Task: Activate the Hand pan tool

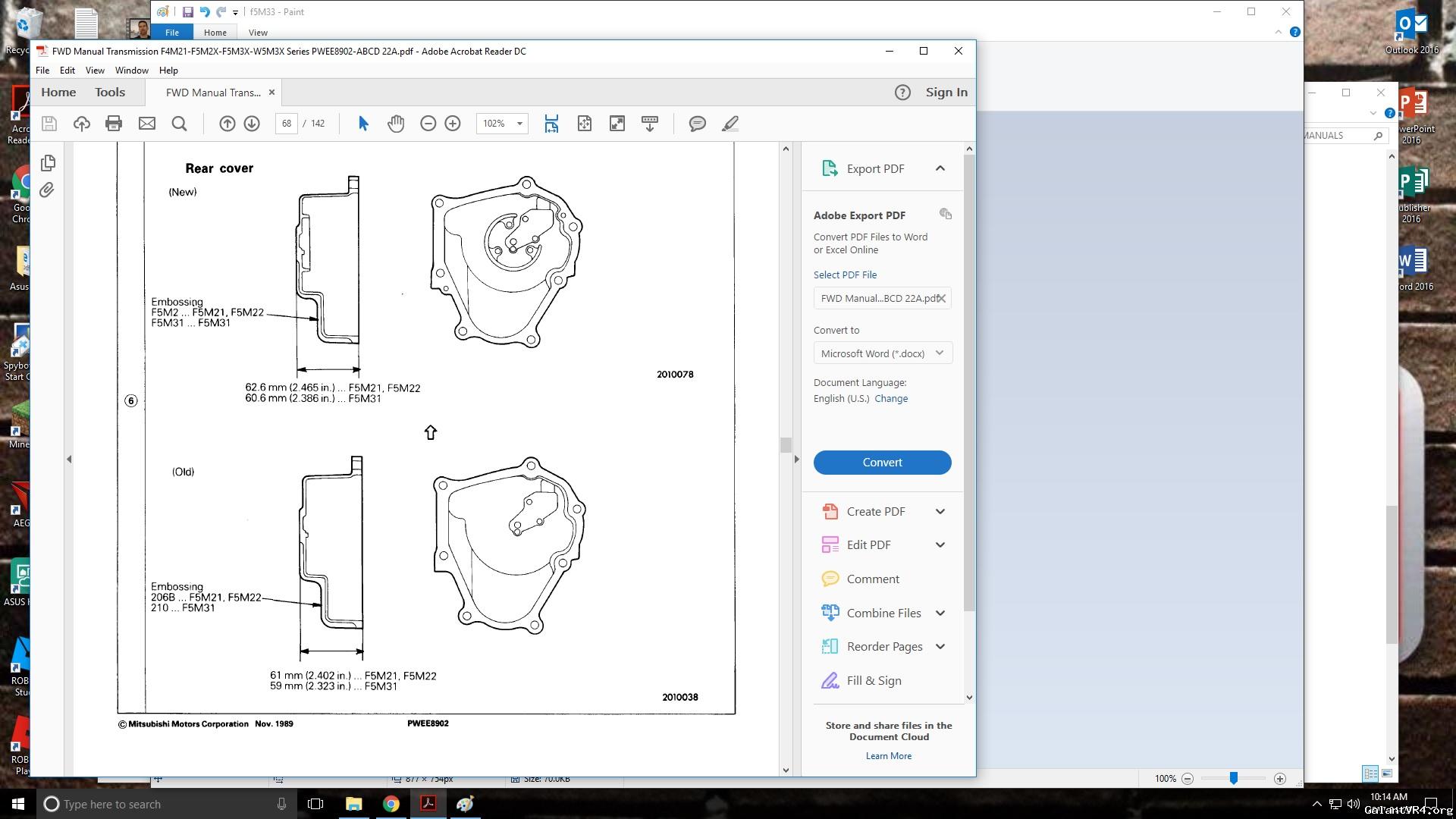Action: coord(396,124)
